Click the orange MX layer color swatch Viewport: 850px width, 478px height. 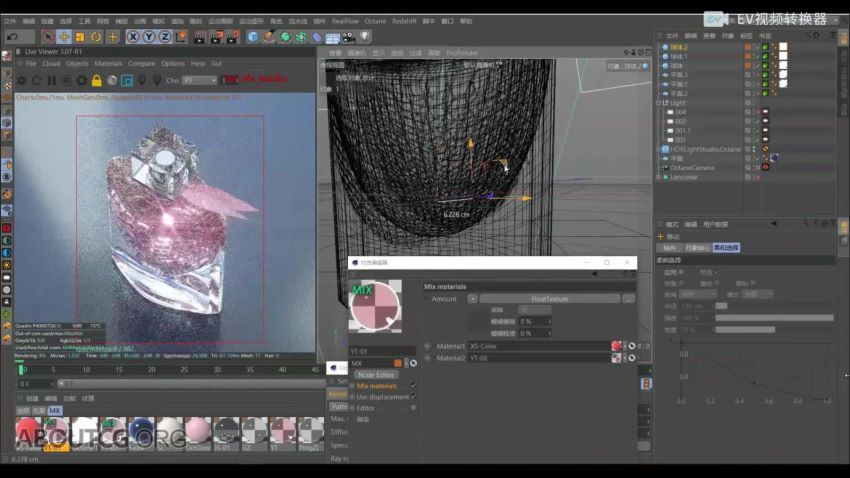pyautogui.click(x=398, y=363)
